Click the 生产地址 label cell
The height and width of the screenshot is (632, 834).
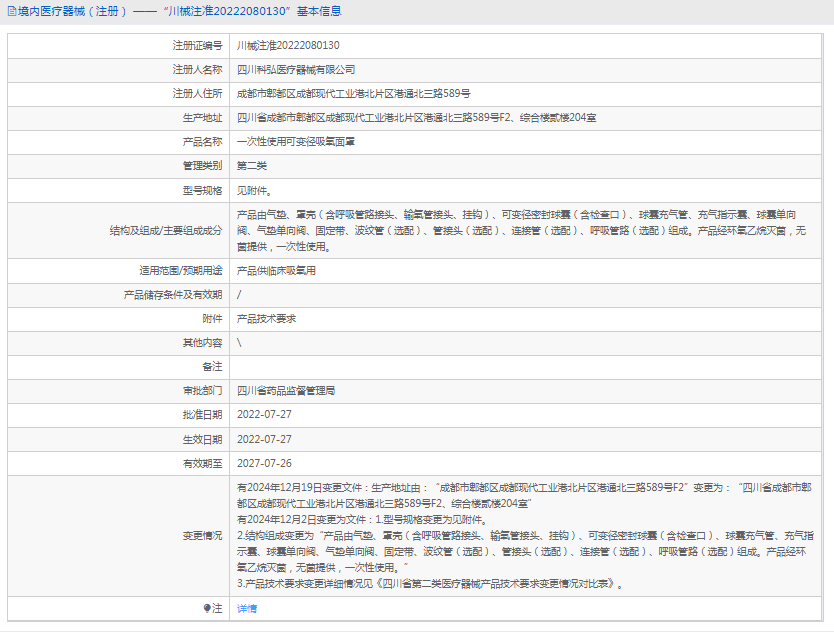pyautogui.click(x=119, y=118)
